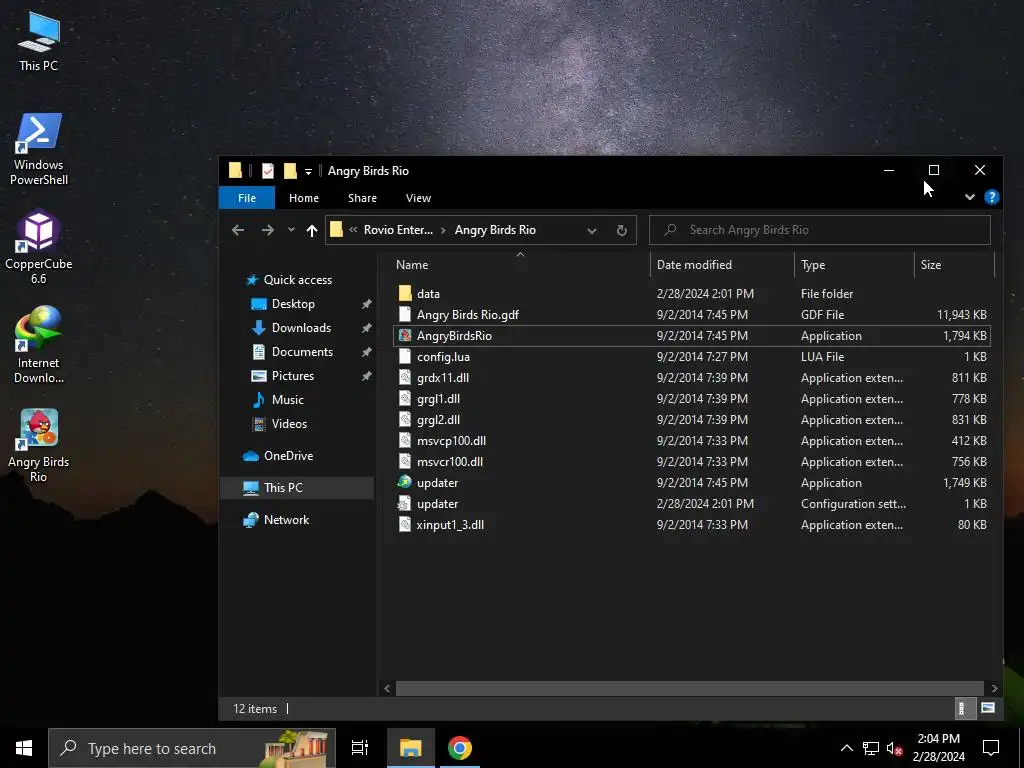Open the This PC desktop icon

[39, 41]
